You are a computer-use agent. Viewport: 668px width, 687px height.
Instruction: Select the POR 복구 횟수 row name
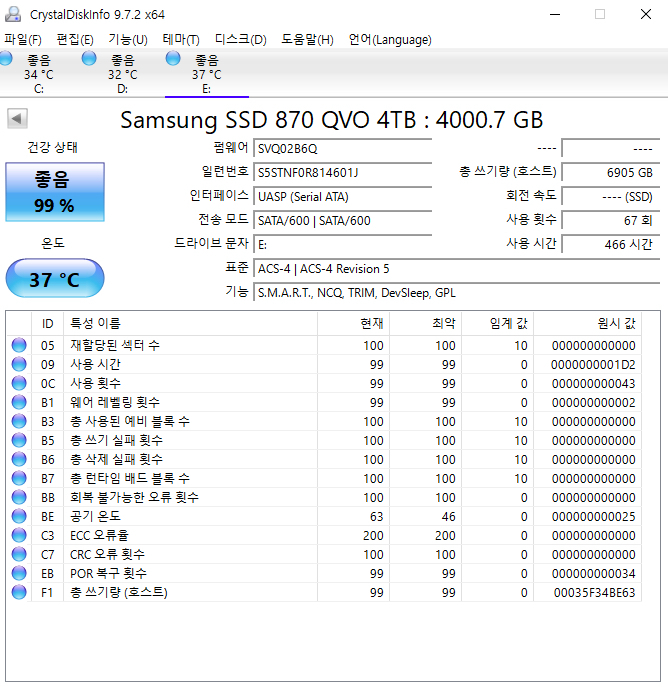point(108,573)
